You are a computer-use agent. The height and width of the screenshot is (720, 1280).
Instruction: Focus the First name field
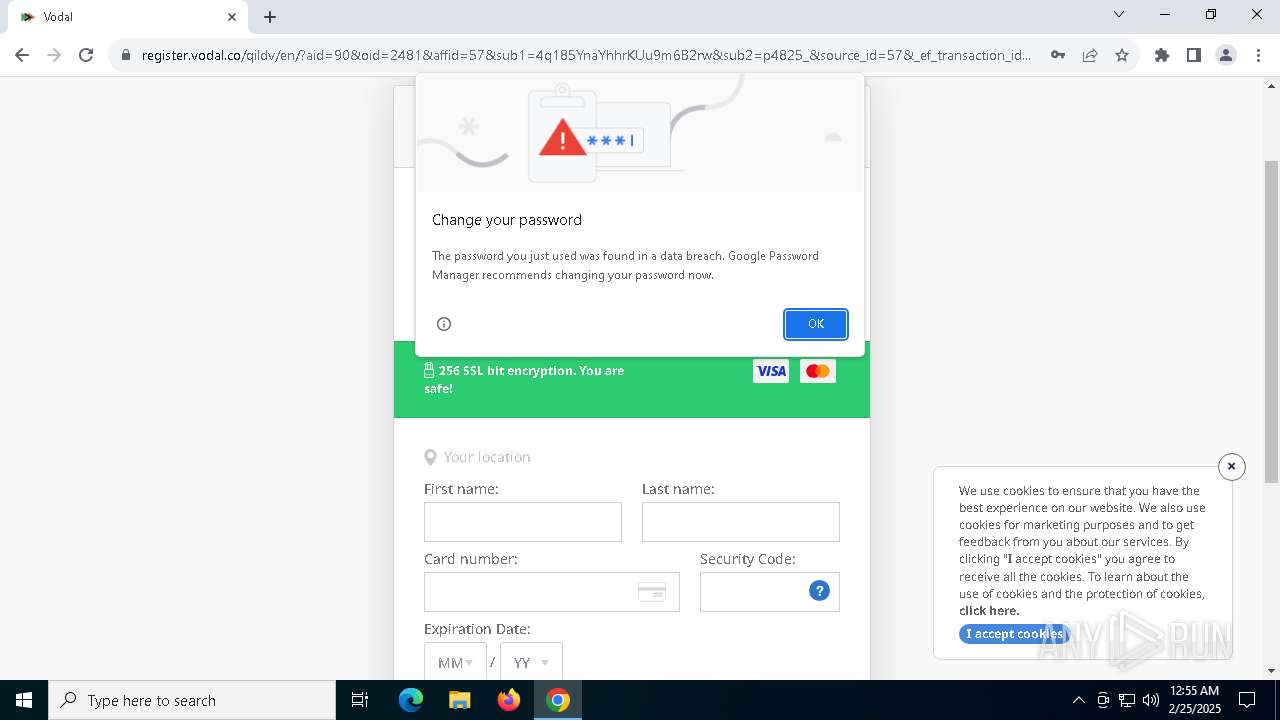point(523,522)
